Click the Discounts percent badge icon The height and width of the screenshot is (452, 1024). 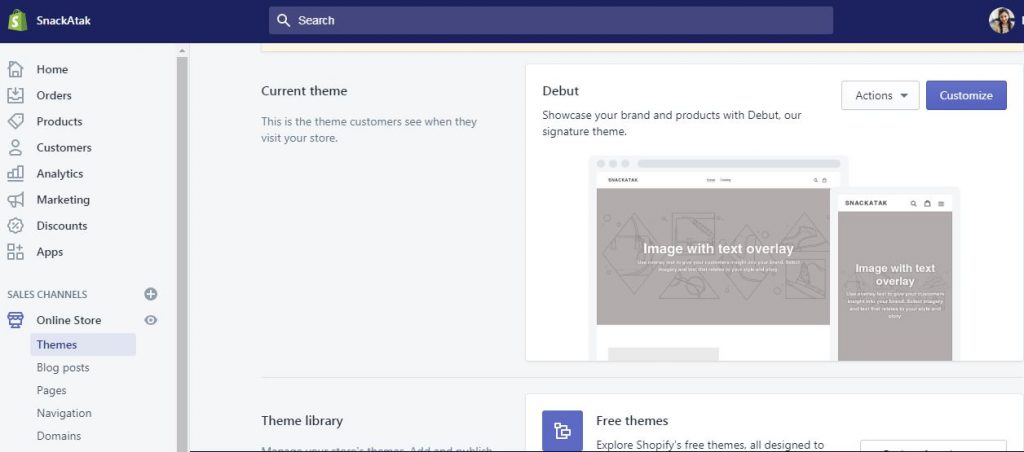coord(15,226)
